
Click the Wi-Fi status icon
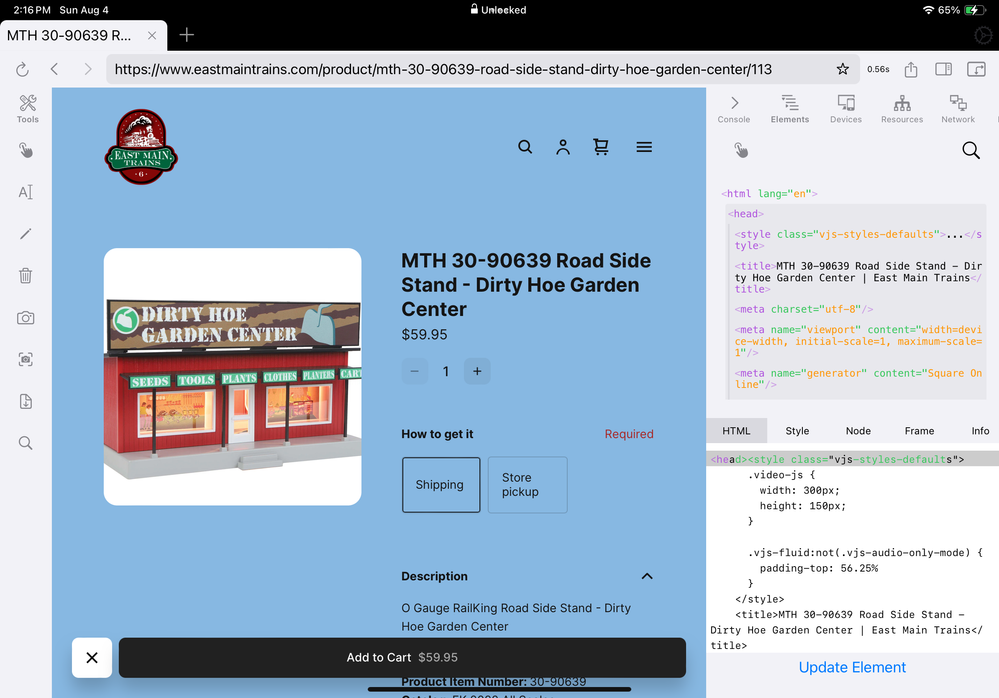tap(928, 10)
